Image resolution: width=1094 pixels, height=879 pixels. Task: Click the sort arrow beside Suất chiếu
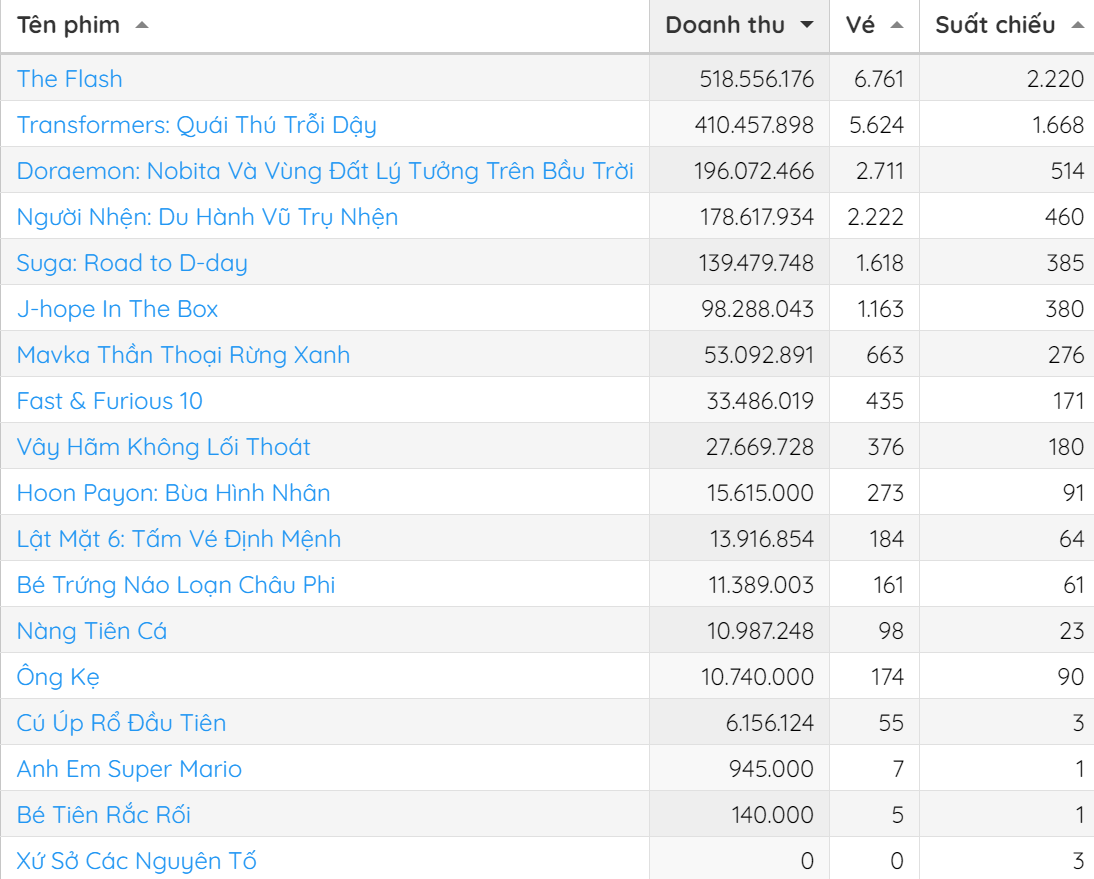click(1077, 26)
